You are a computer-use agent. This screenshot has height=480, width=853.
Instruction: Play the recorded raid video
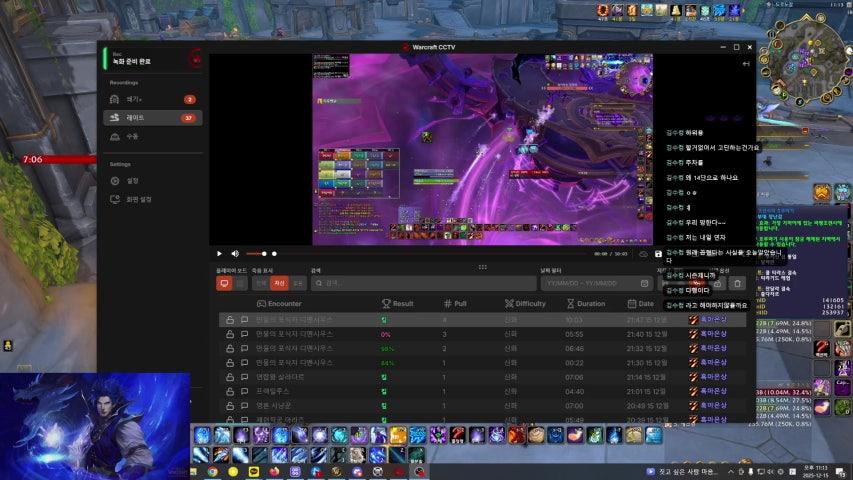pos(220,254)
